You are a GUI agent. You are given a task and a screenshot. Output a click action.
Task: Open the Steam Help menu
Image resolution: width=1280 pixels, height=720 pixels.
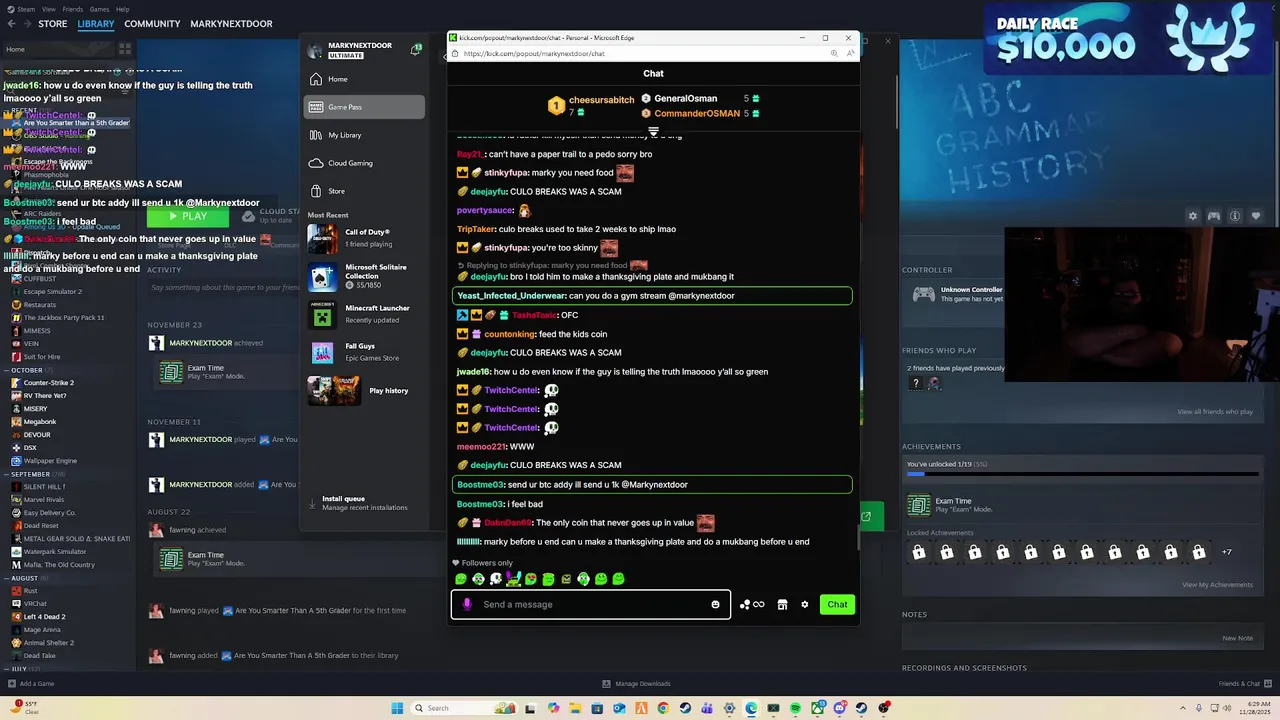point(122,9)
